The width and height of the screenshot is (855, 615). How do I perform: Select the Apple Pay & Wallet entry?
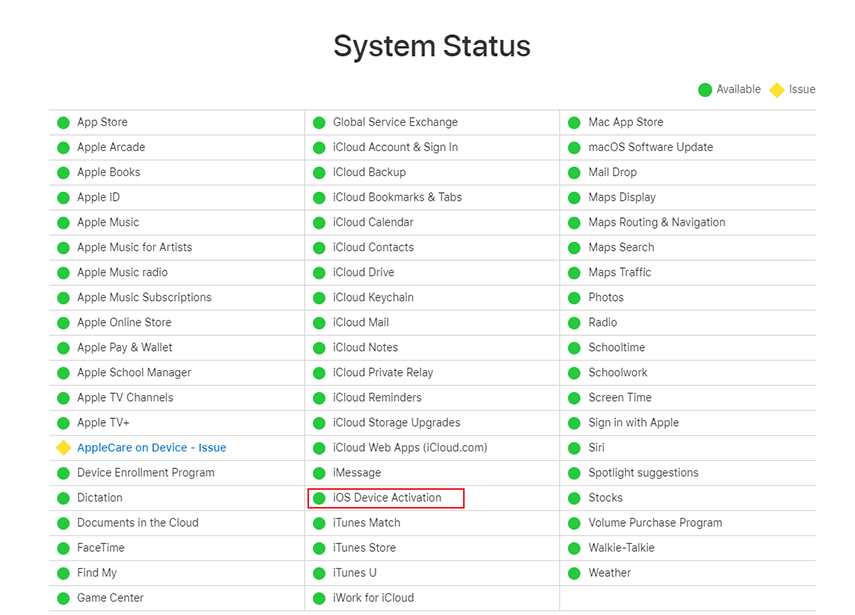124,348
